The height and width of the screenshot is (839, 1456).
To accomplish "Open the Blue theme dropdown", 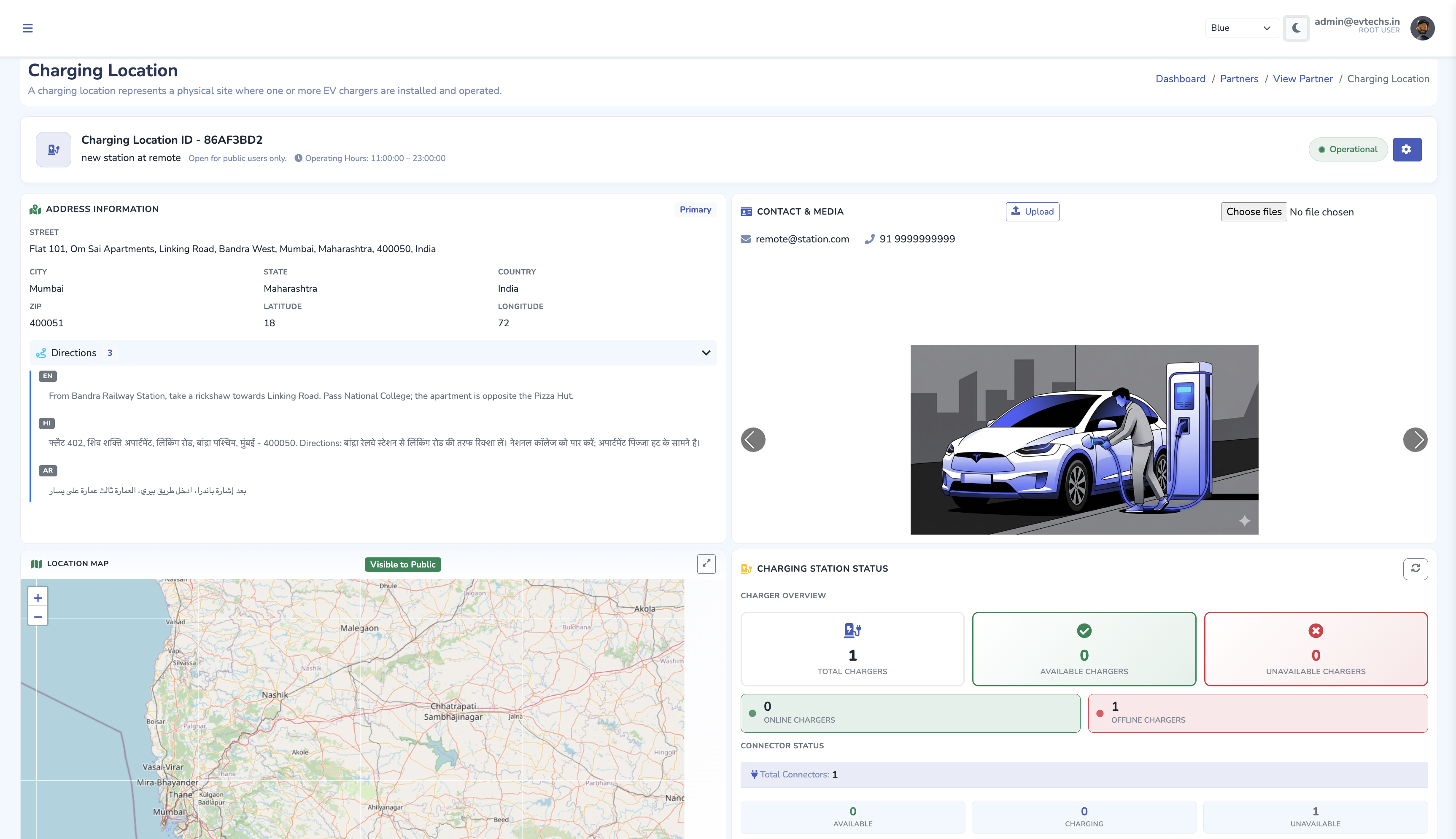I will (x=1241, y=28).
